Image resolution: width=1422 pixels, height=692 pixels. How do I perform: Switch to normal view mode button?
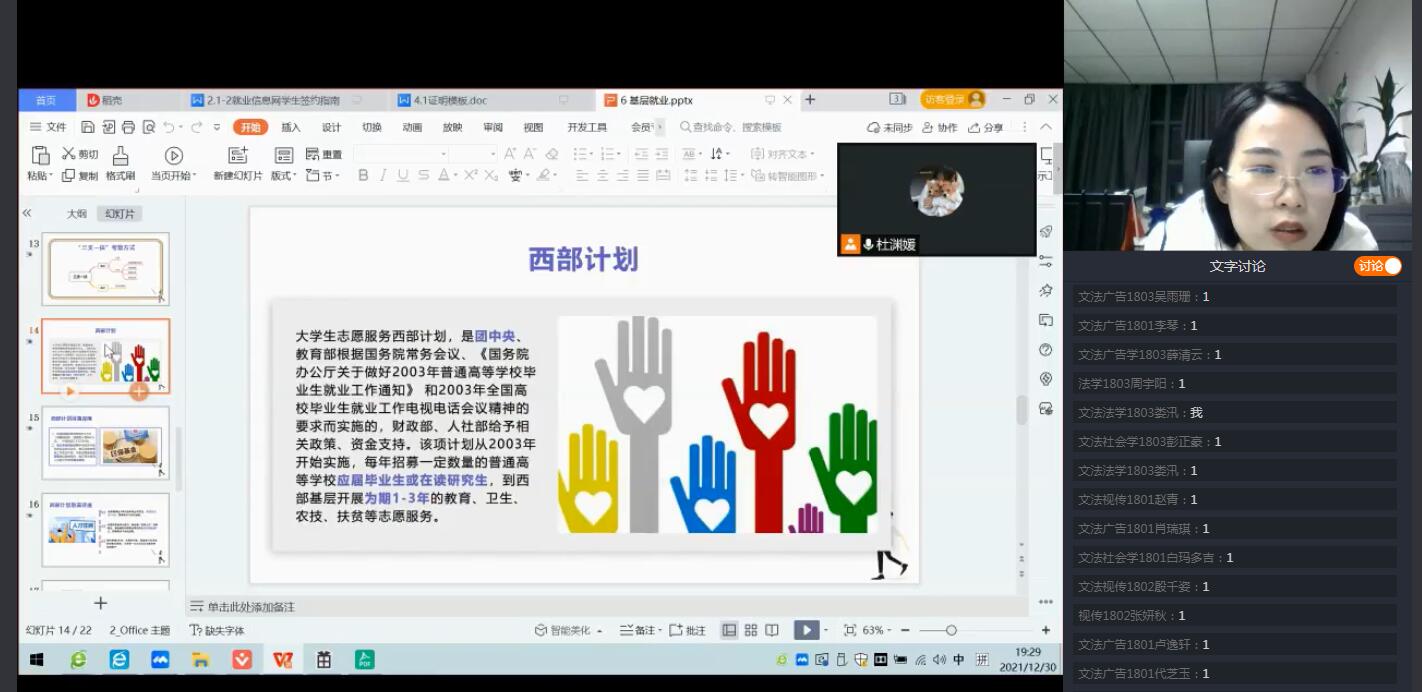tap(729, 630)
